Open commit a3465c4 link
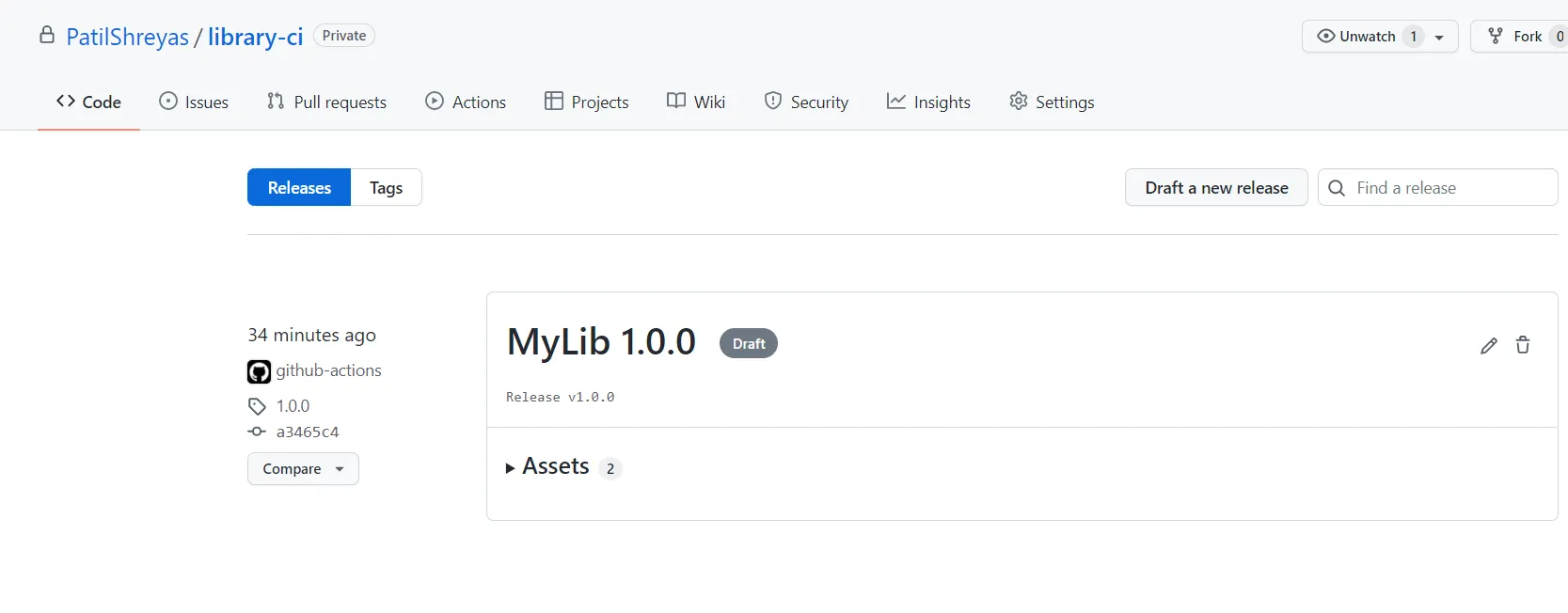Image resolution: width=1568 pixels, height=613 pixels. 308,432
